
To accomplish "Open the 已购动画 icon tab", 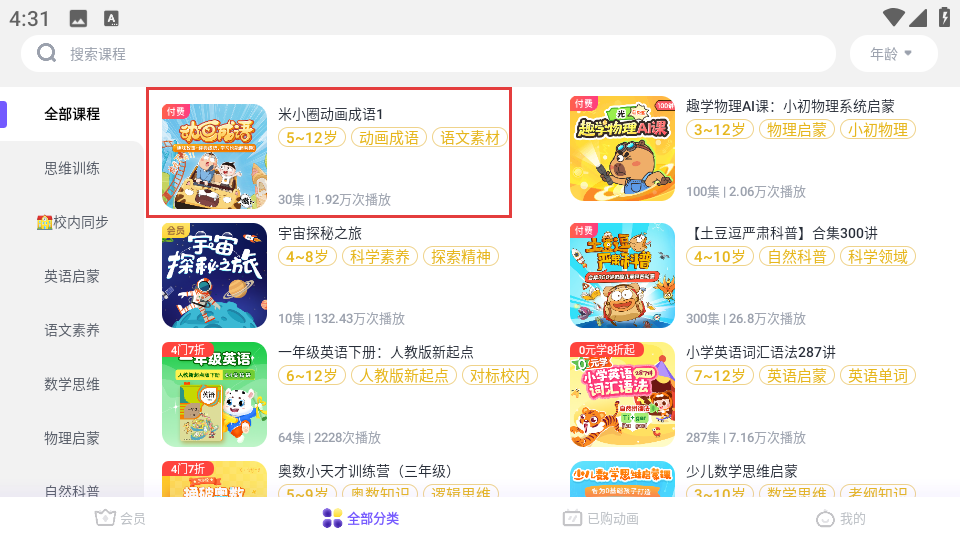I will coord(572,518).
